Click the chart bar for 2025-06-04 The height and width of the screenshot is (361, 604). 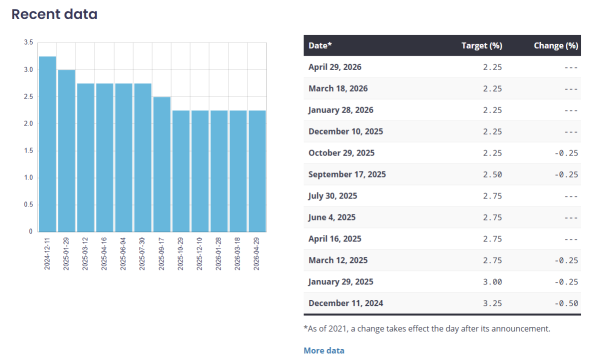coord(124,158)
